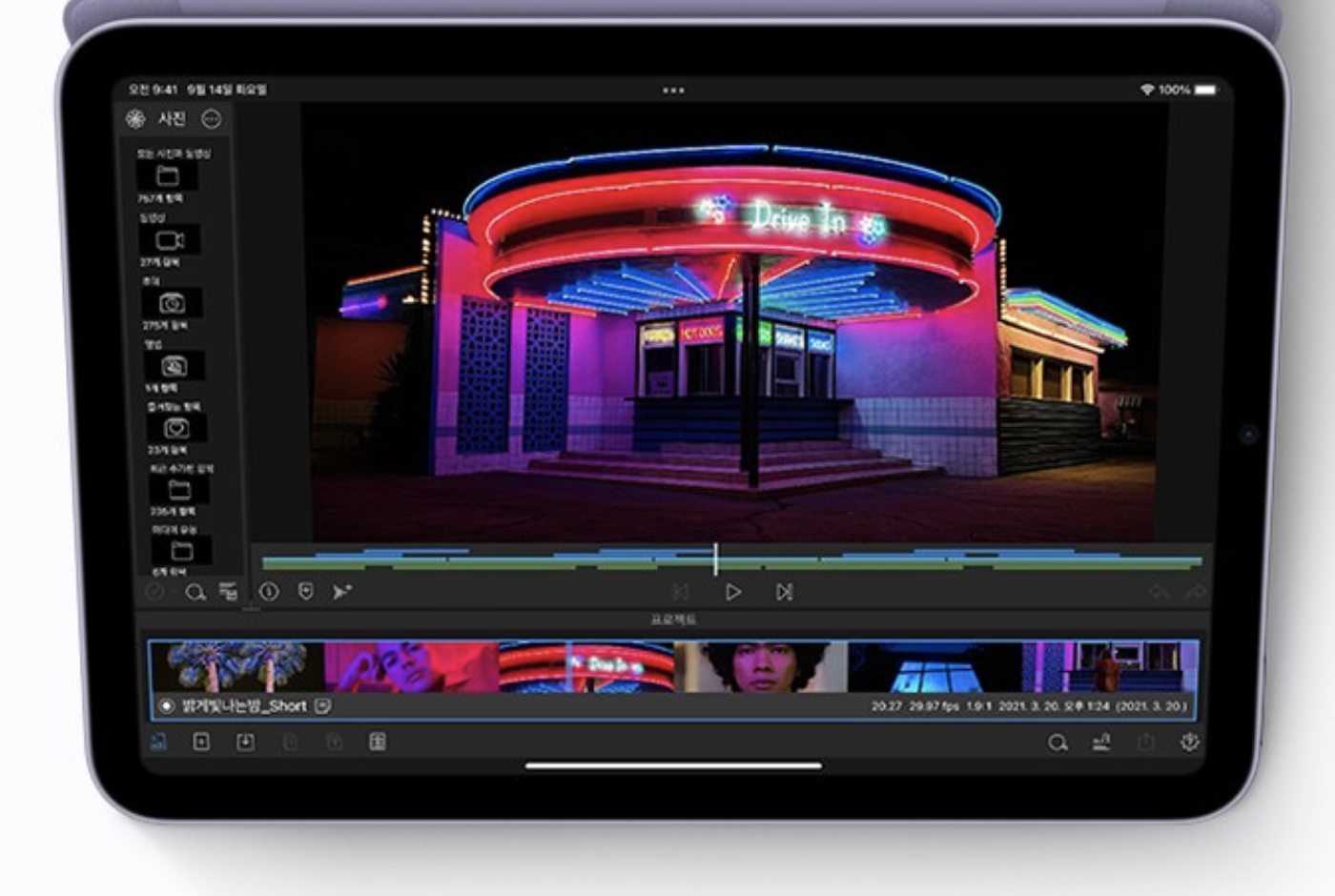Viewport: 1335px width, 896px height.
Task: Click the pink-lit reclining person thumbnail
Action: pos(411,666)
